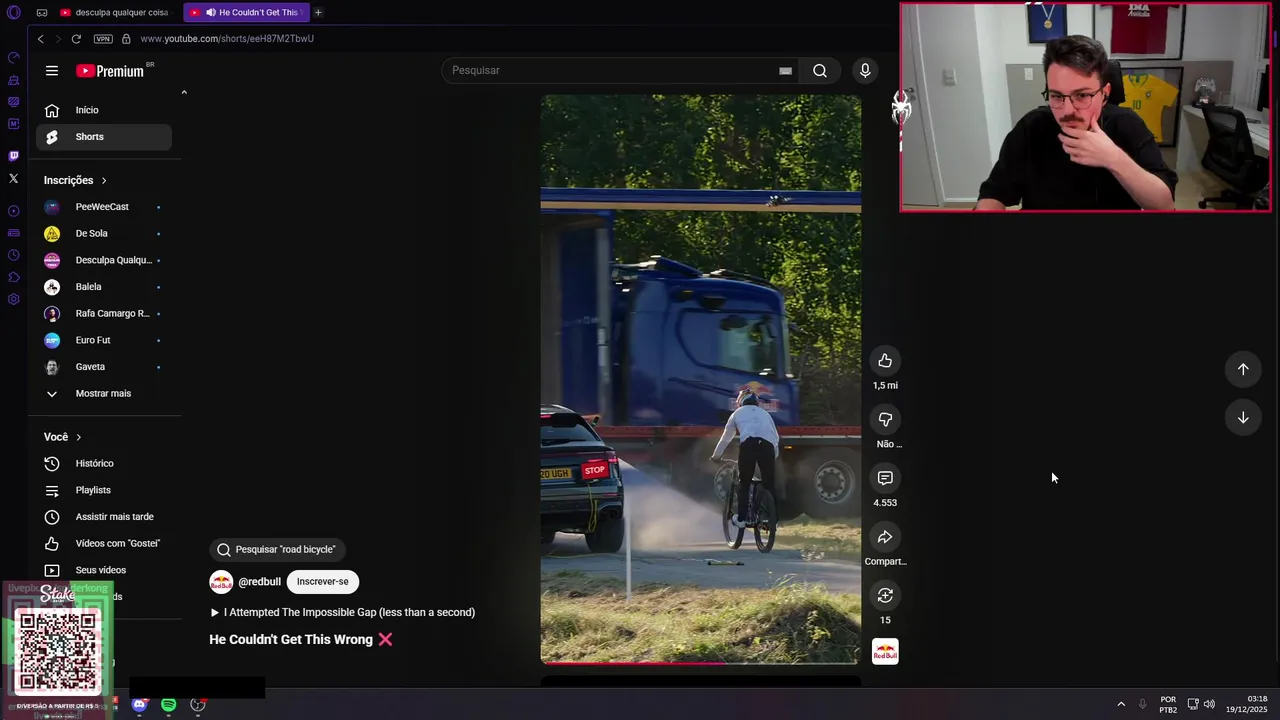
Task: Open Gaveta channel subscription
Action: [x=104, y=367]
